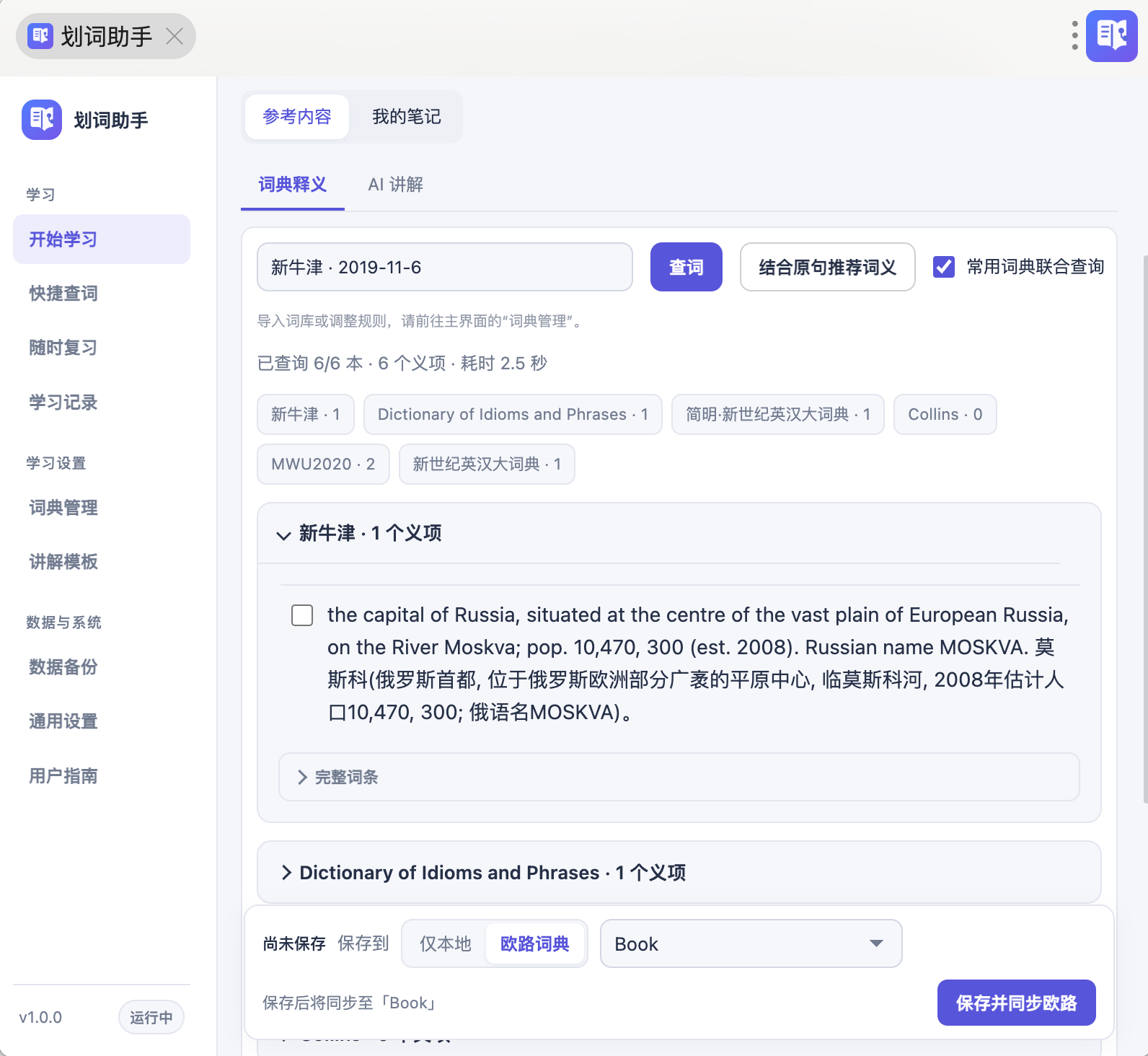Click the 运行中 status badge

click(x=151, y=1017)
